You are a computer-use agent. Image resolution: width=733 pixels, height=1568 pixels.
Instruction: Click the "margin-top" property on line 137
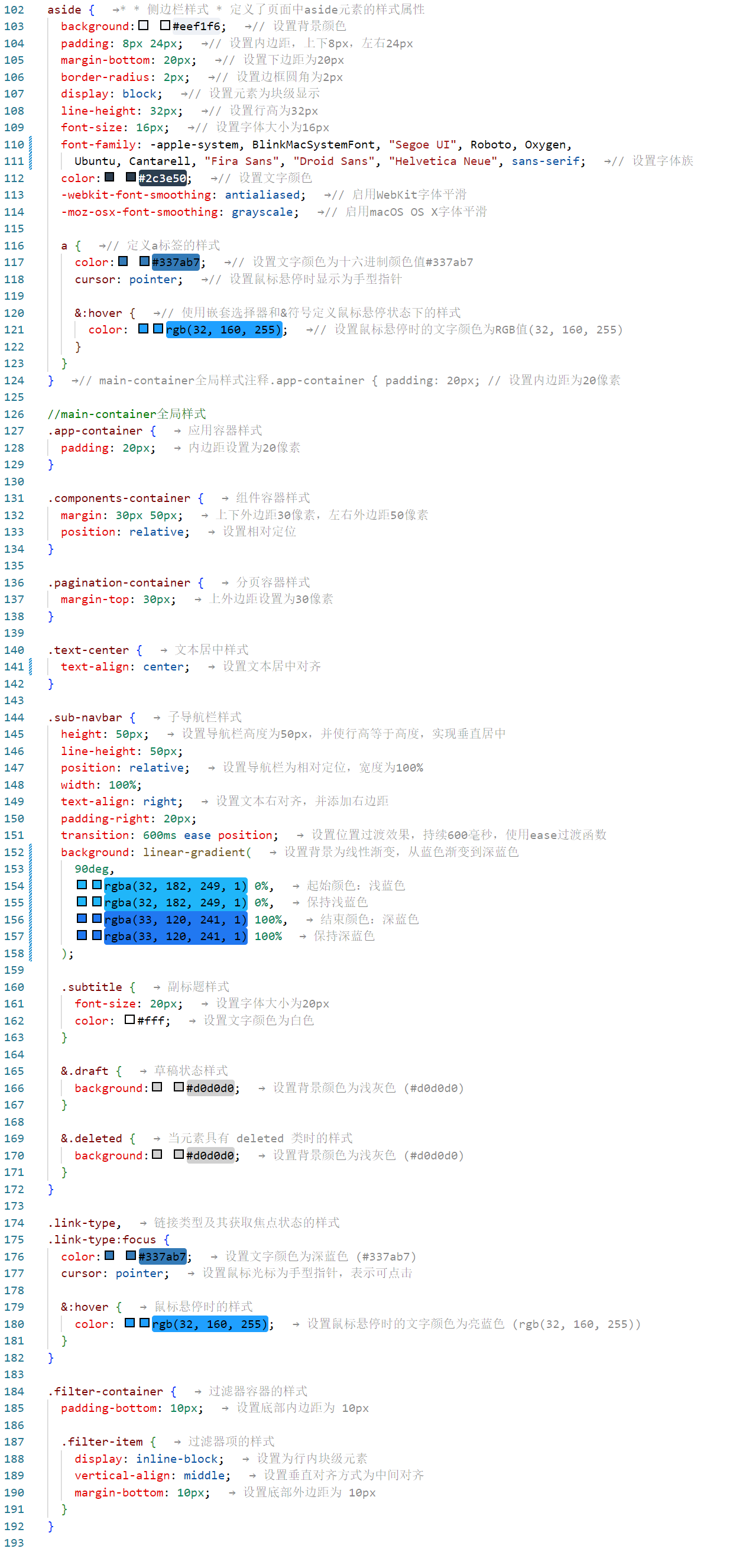(x=95, y=600)
